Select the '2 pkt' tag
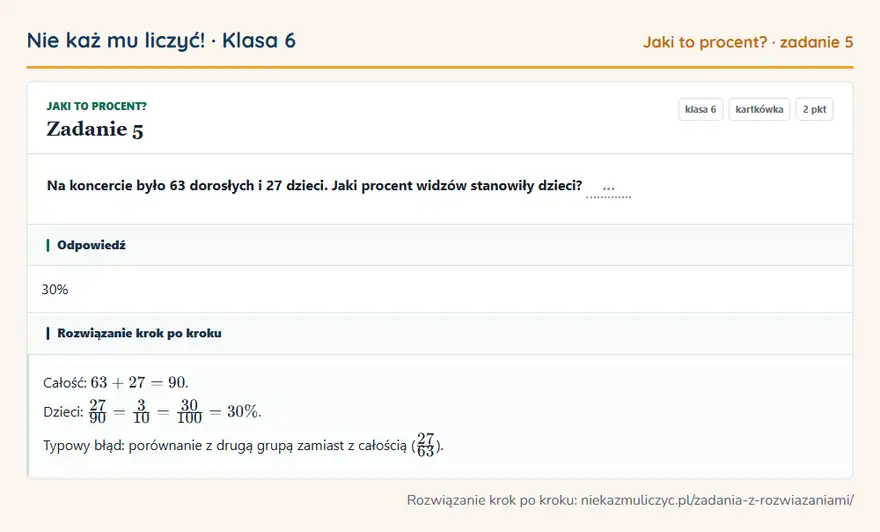 click(814, 109)
